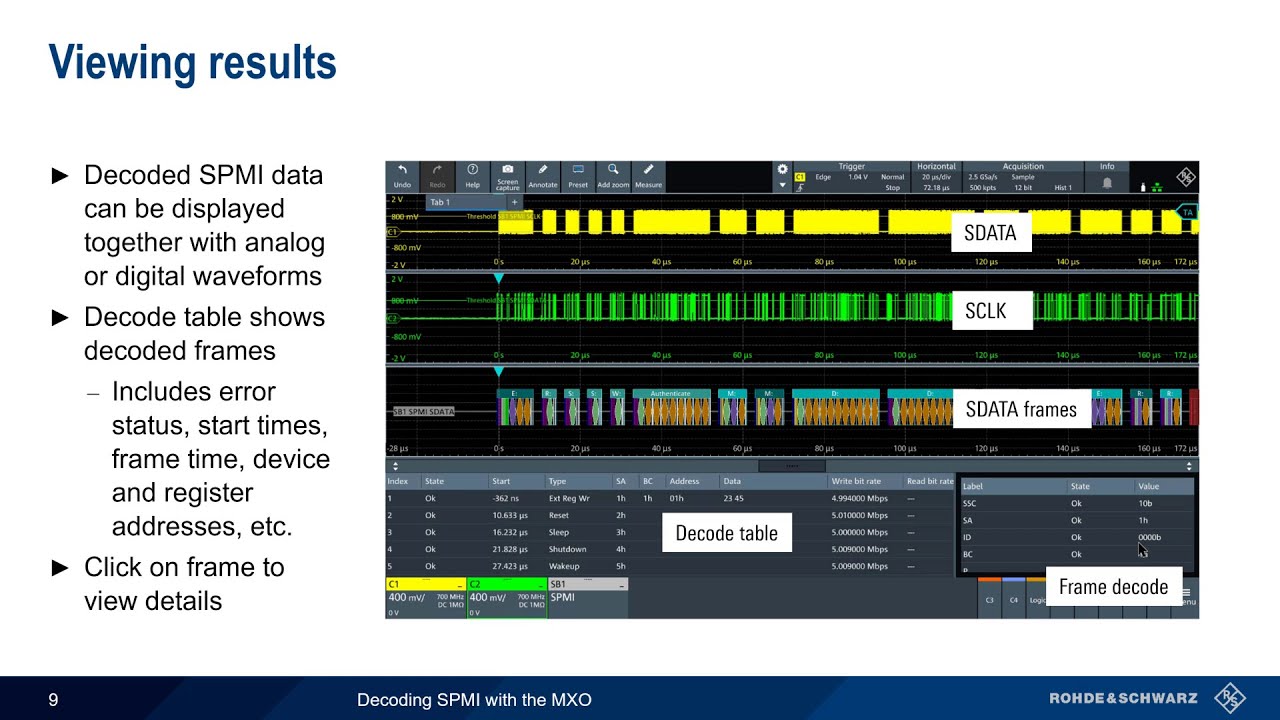Click the C1 channel box
Image resolution: width=1280 pixels, height=720 pixels.
click(426, 598)
